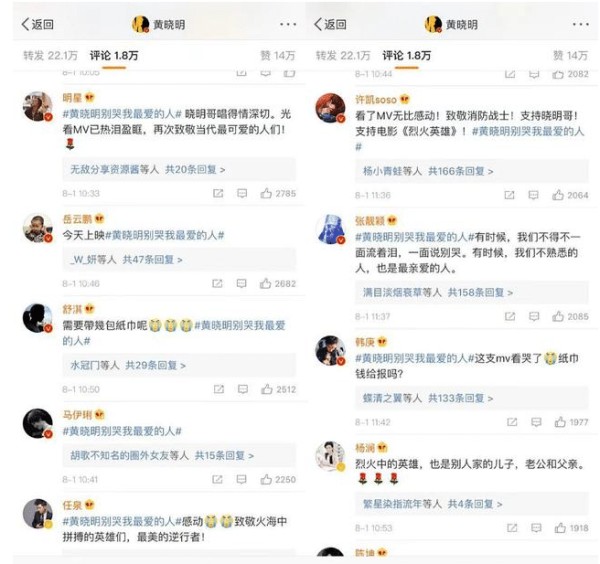Open 舒淇's profile avatar

[38, 318]
